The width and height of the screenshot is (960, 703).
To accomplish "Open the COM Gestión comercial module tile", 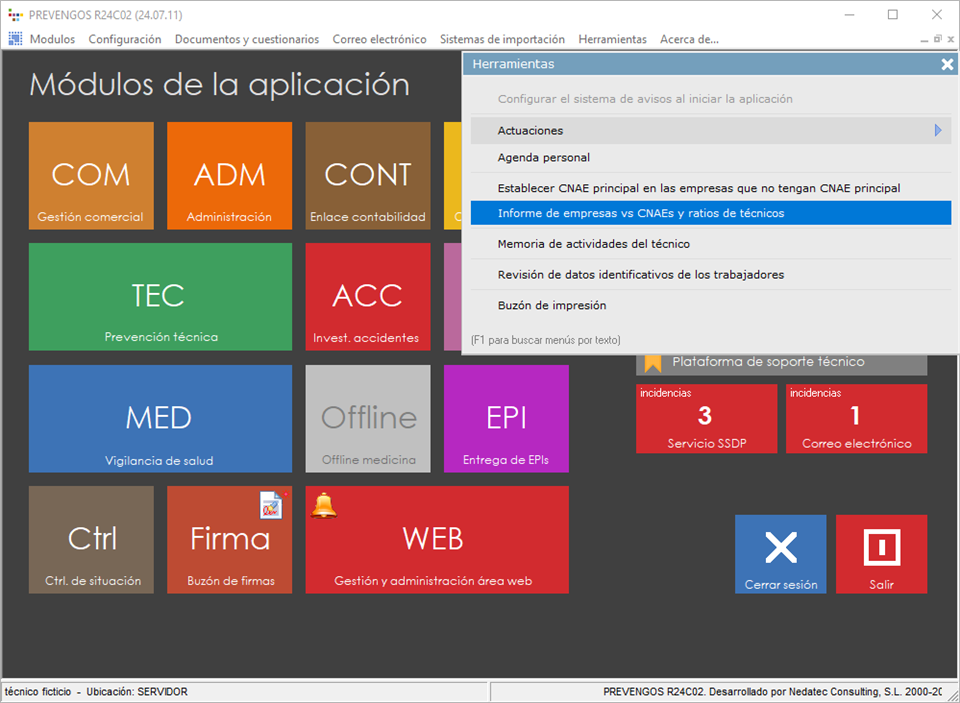I will 91,176.
